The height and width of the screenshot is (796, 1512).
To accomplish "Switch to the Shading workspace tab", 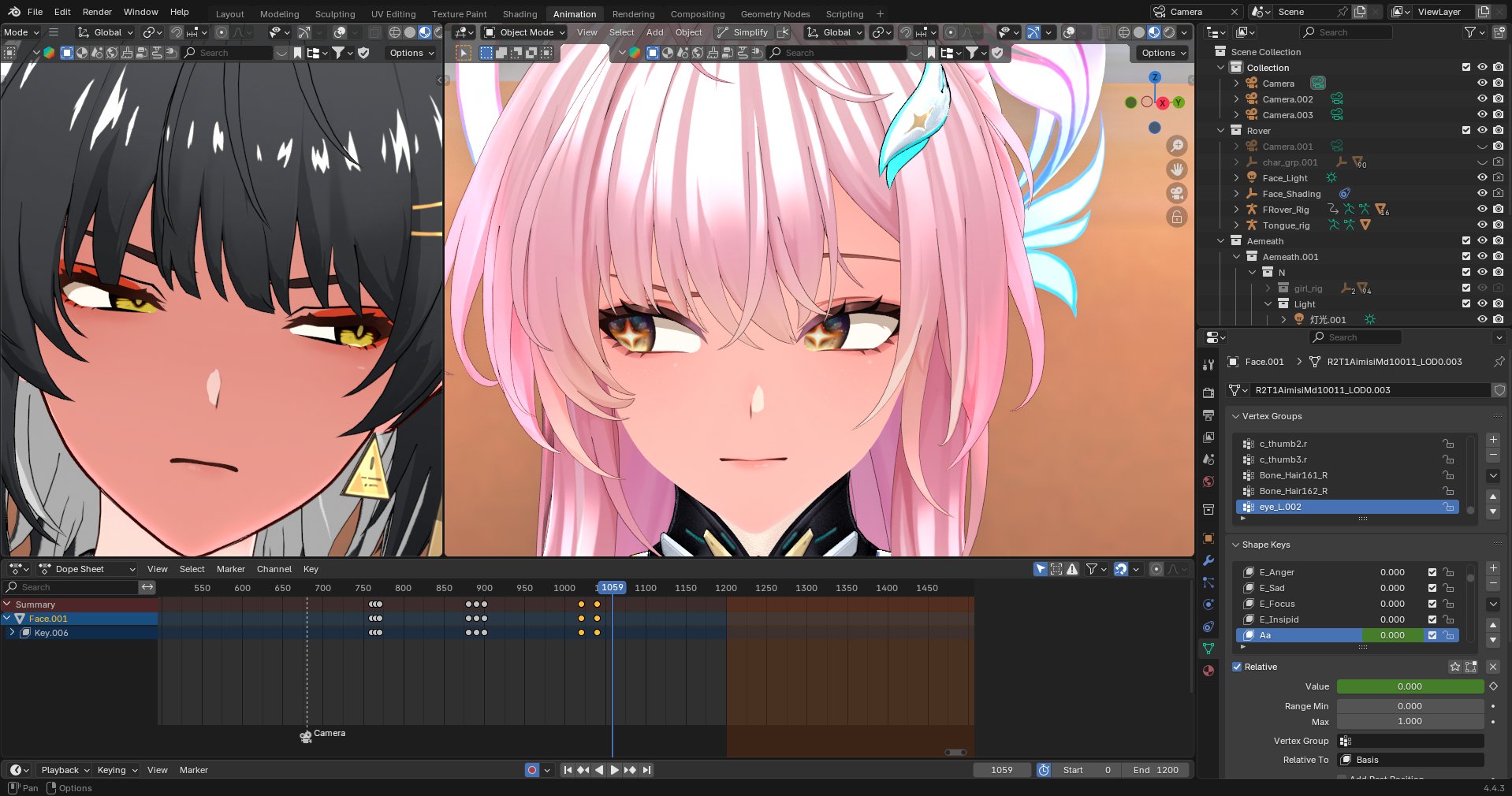I will tap(520, 14).
